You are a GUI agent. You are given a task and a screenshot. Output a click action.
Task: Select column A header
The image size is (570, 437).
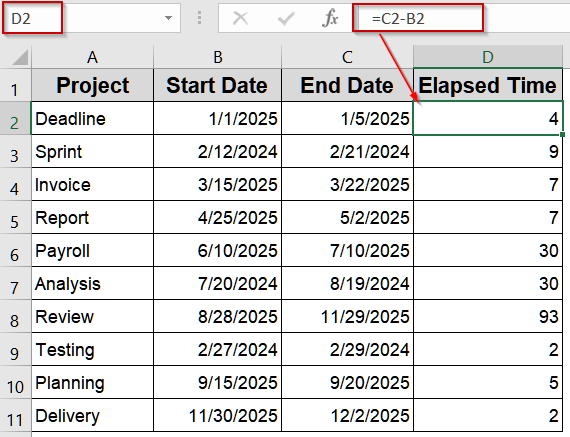[92, 57]
